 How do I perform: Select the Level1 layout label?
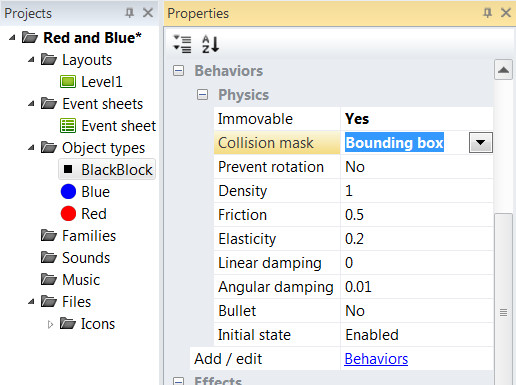tap(102, 82)
